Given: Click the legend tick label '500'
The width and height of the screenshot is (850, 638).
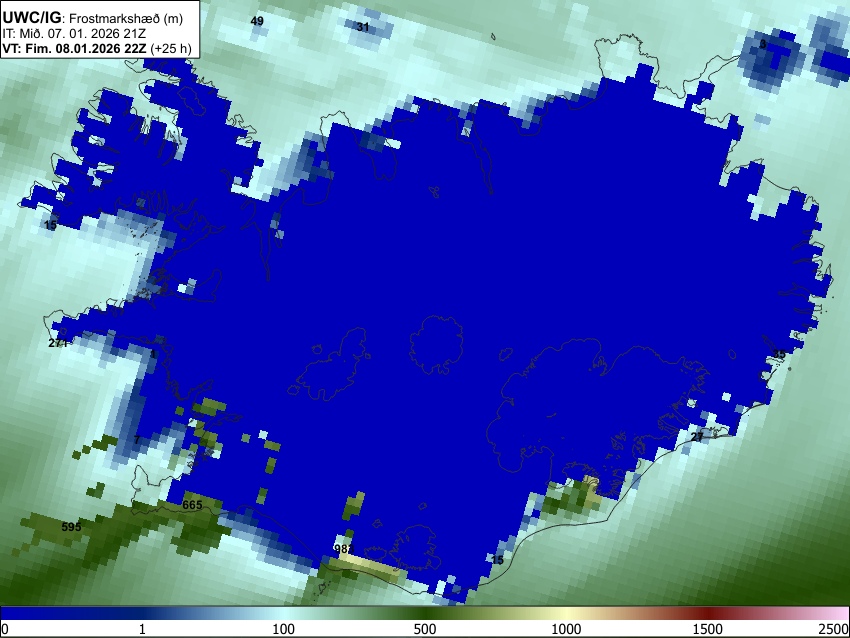Looking at the screenshot, I should click(424, 629).
